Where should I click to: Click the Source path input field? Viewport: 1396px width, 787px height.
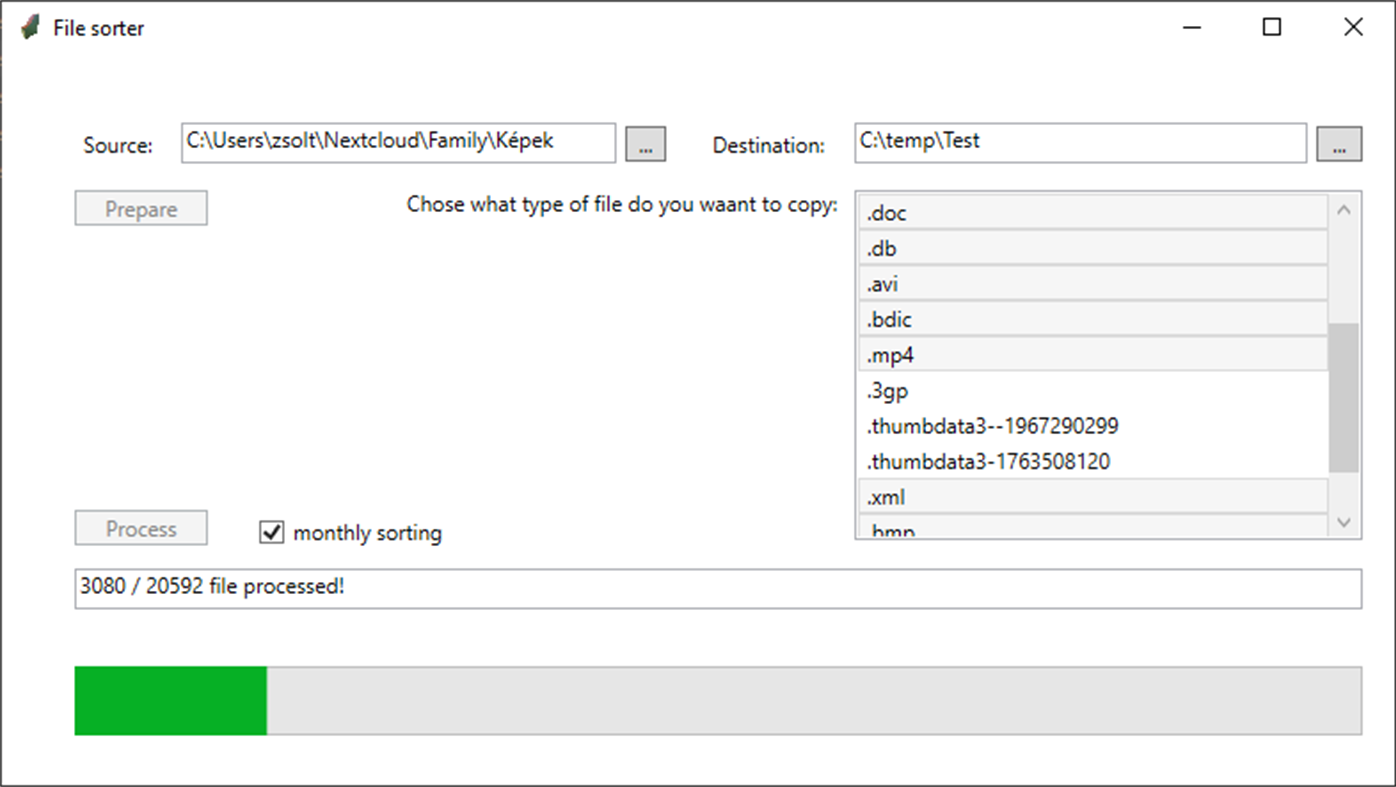(397, 143)
